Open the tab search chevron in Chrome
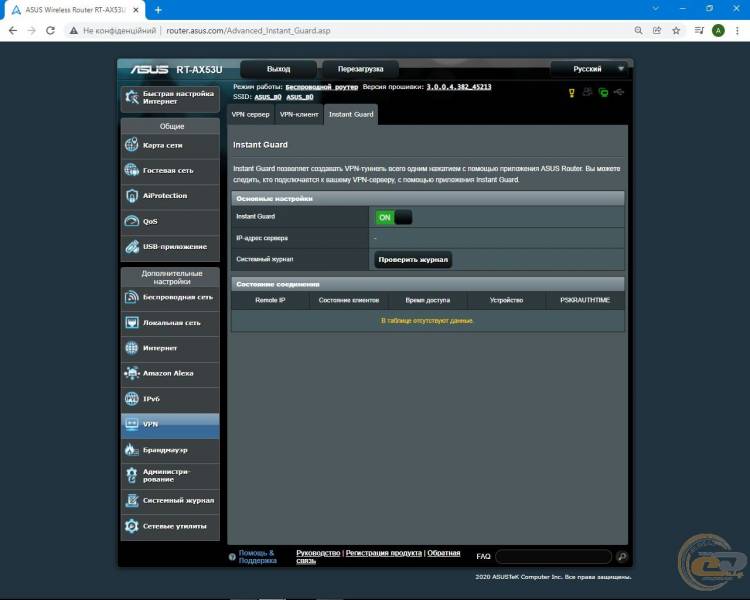The width and height of the screenshot is (750, 600). click(x=656, y=9)
